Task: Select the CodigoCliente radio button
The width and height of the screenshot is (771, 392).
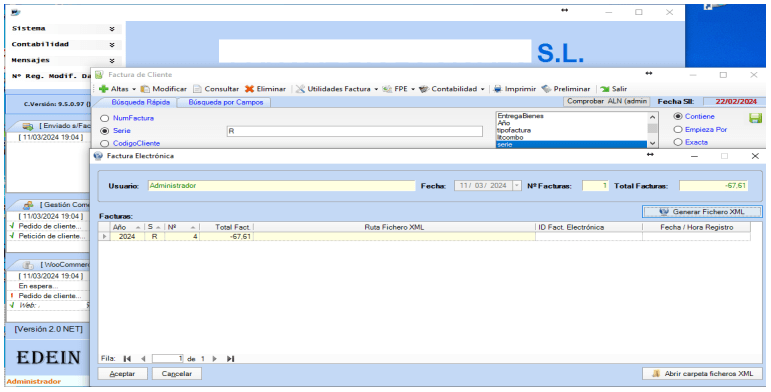Action: [104, 144]
